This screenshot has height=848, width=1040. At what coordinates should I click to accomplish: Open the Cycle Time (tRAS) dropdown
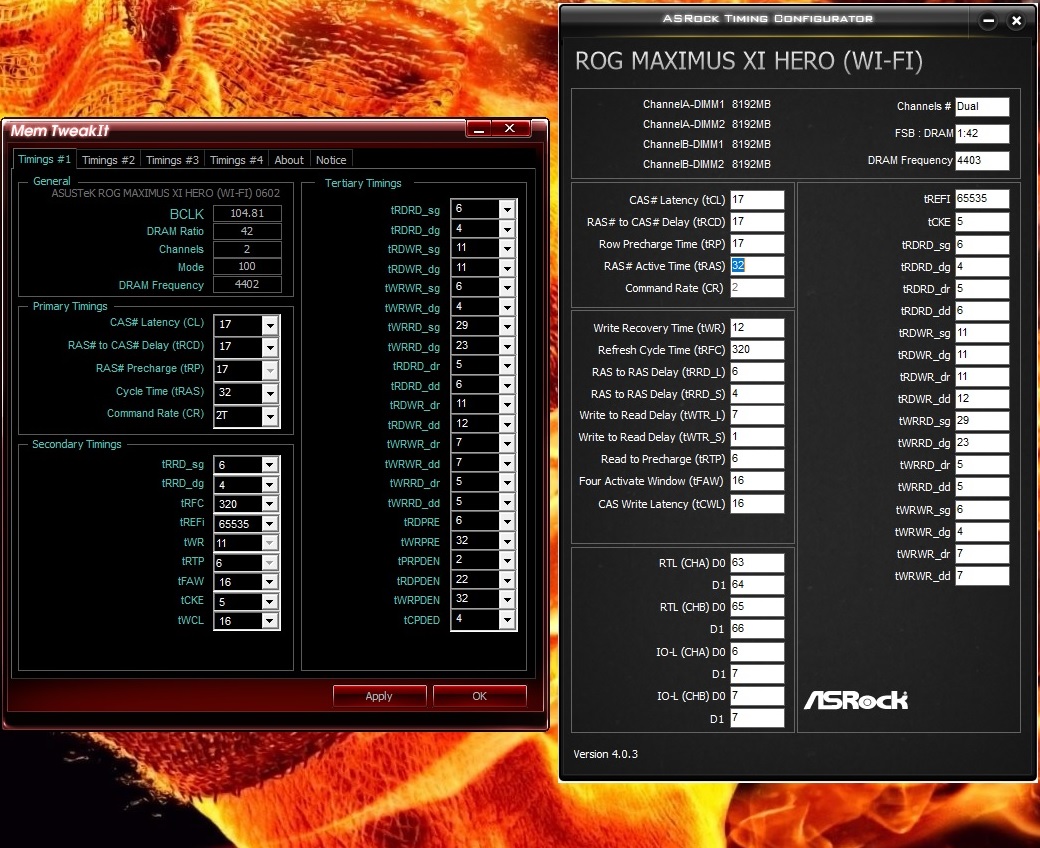pyautogui.click(x=270, y=393)
